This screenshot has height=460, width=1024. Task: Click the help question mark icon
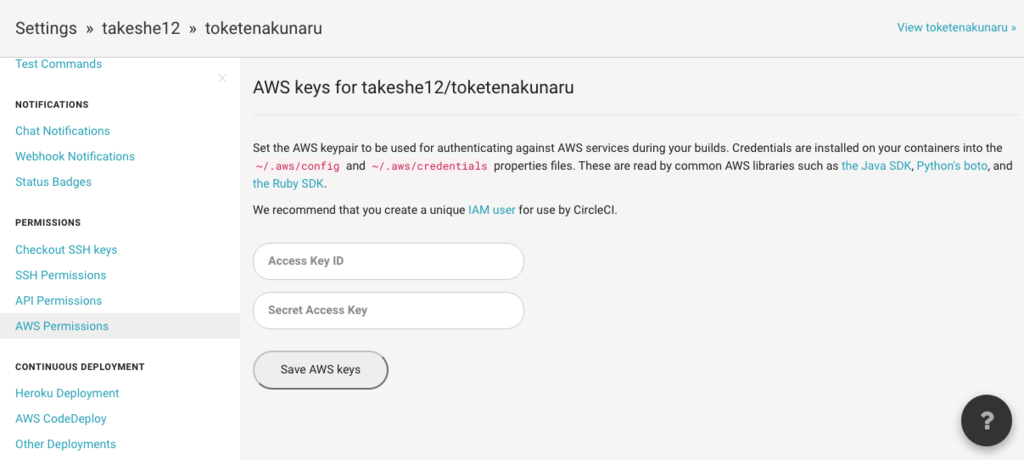coord(986,420)
